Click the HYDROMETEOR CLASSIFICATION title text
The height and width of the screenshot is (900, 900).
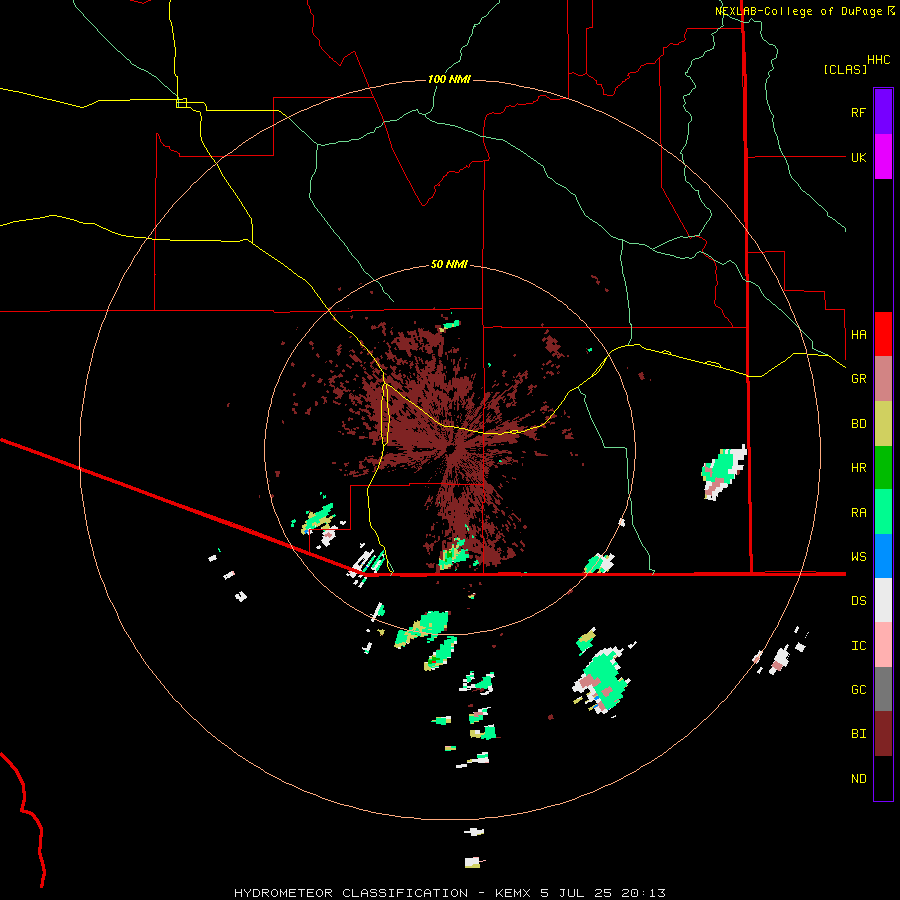click(351, 893)
